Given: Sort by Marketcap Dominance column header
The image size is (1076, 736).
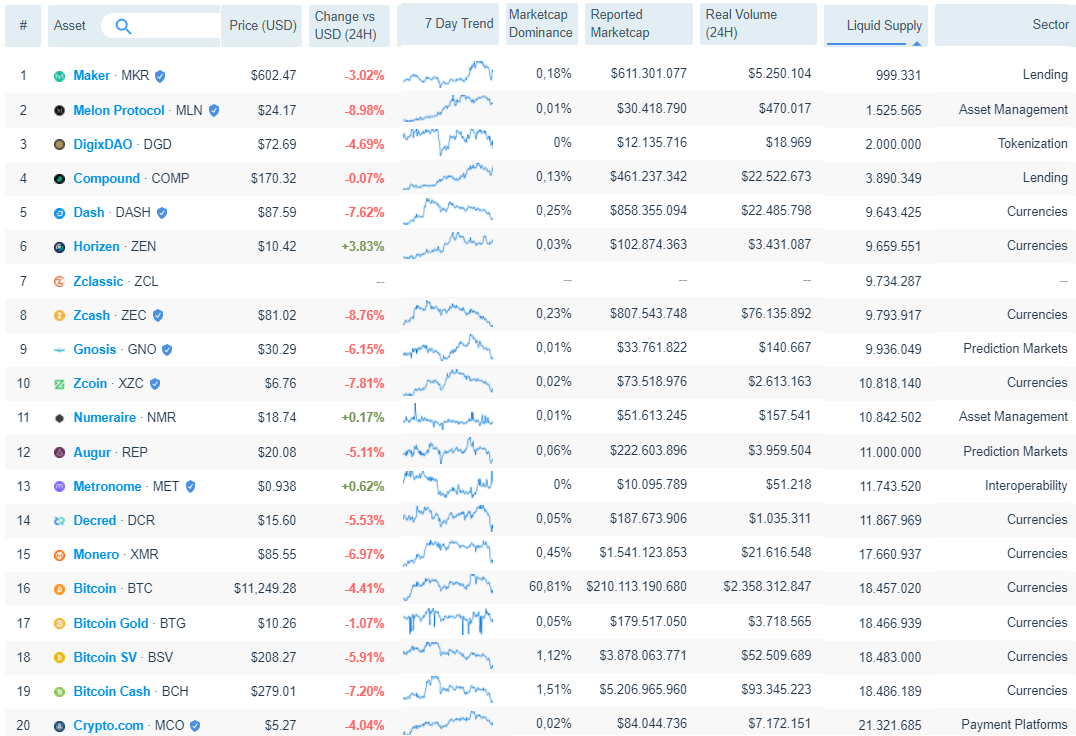Looking at the screenshot, I should coord(540,24).
